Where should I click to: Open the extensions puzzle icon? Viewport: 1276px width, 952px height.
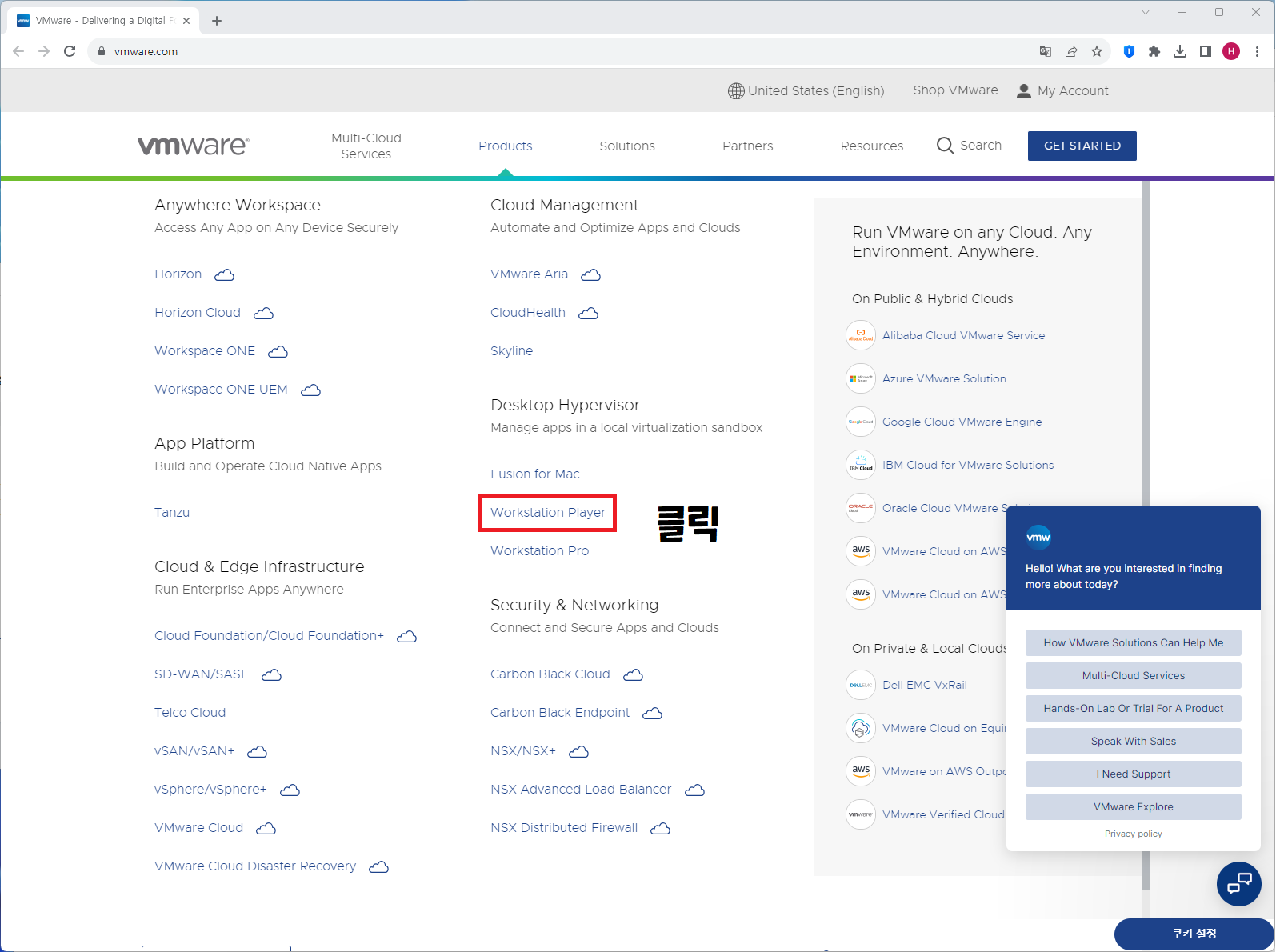point(1154,51)
